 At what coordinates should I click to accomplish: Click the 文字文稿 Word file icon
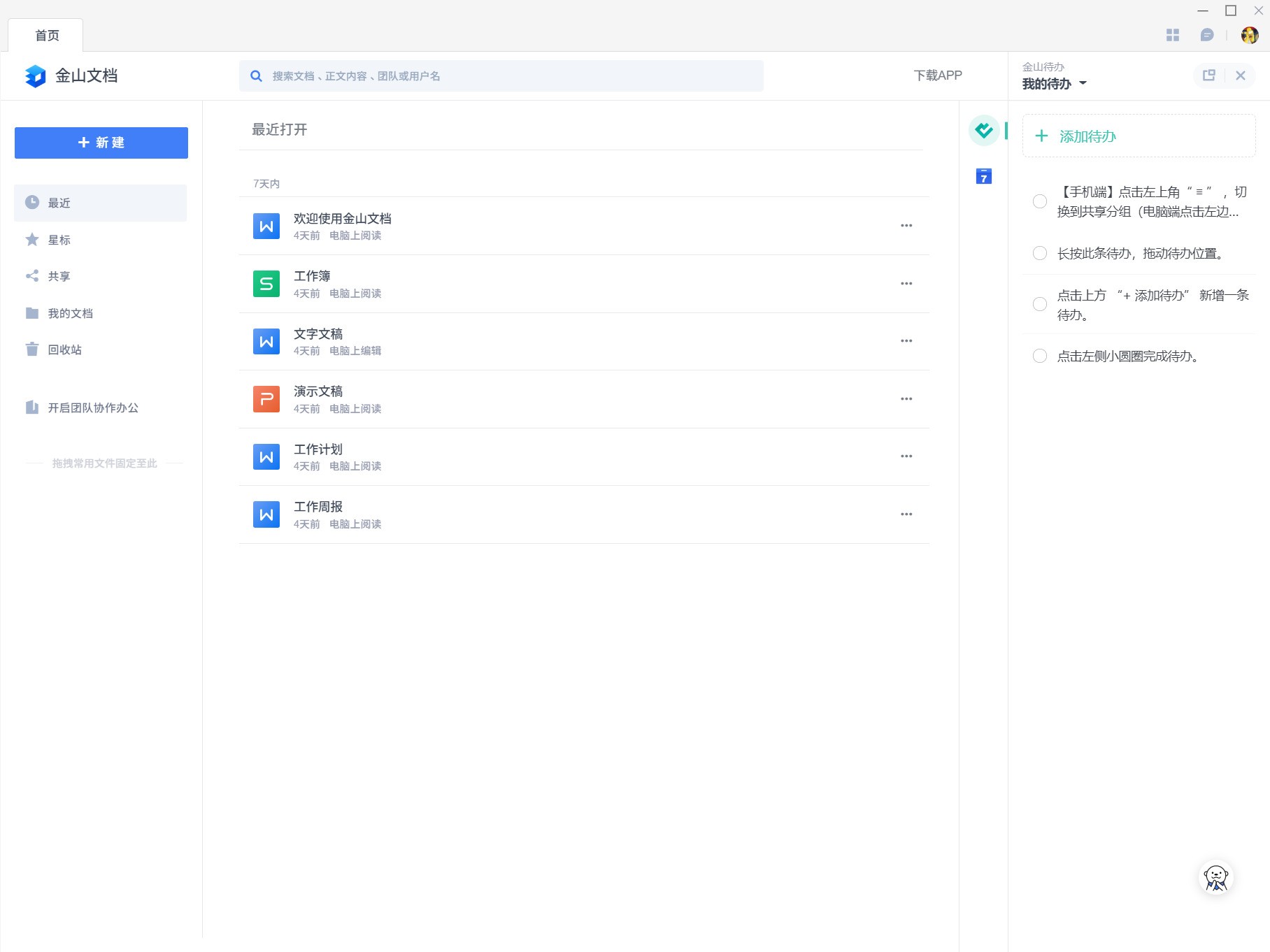tap(266, 341)
